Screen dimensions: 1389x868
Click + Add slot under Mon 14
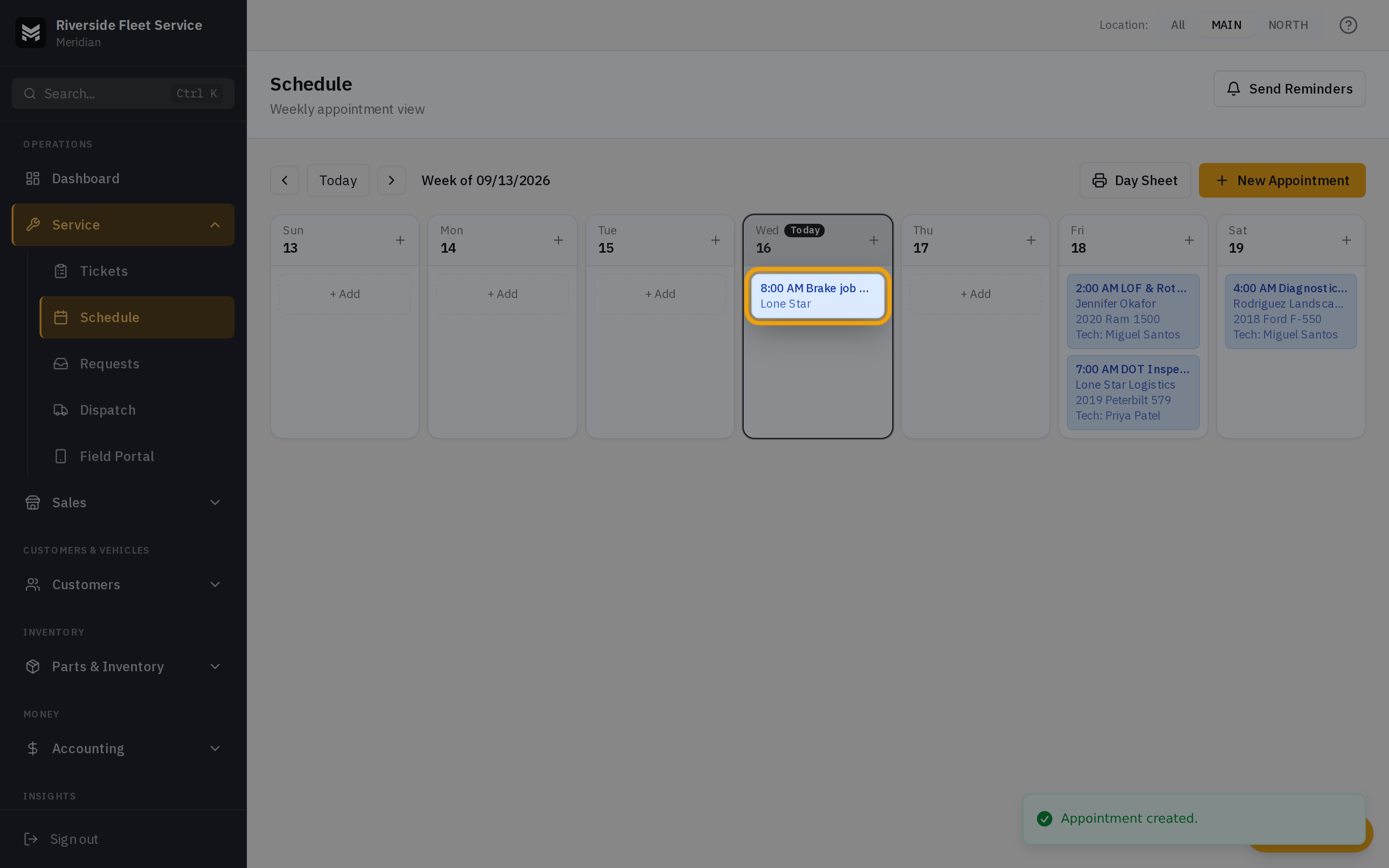coord(502,294)
